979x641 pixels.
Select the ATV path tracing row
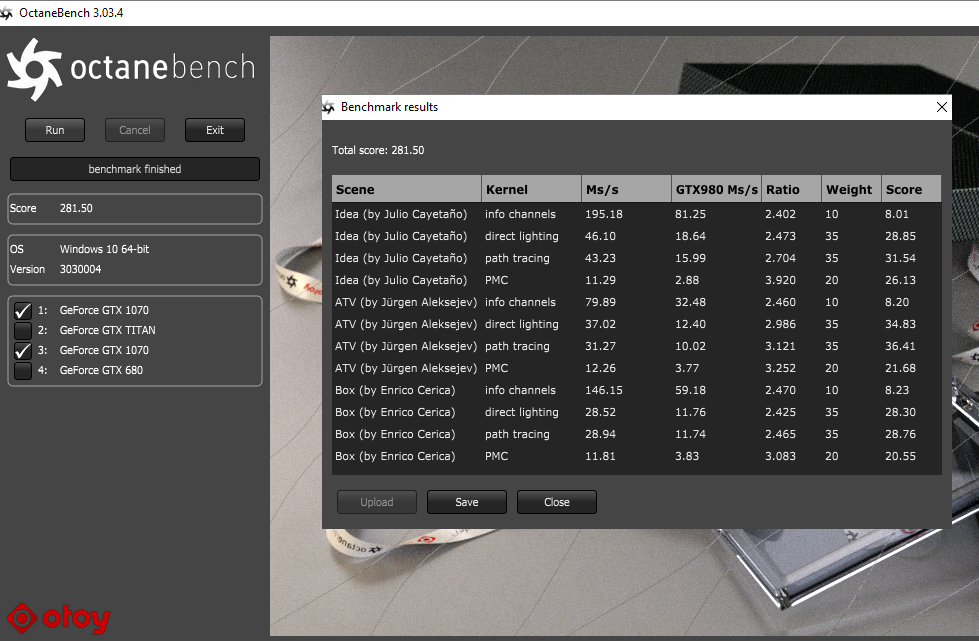coord(636,346)
